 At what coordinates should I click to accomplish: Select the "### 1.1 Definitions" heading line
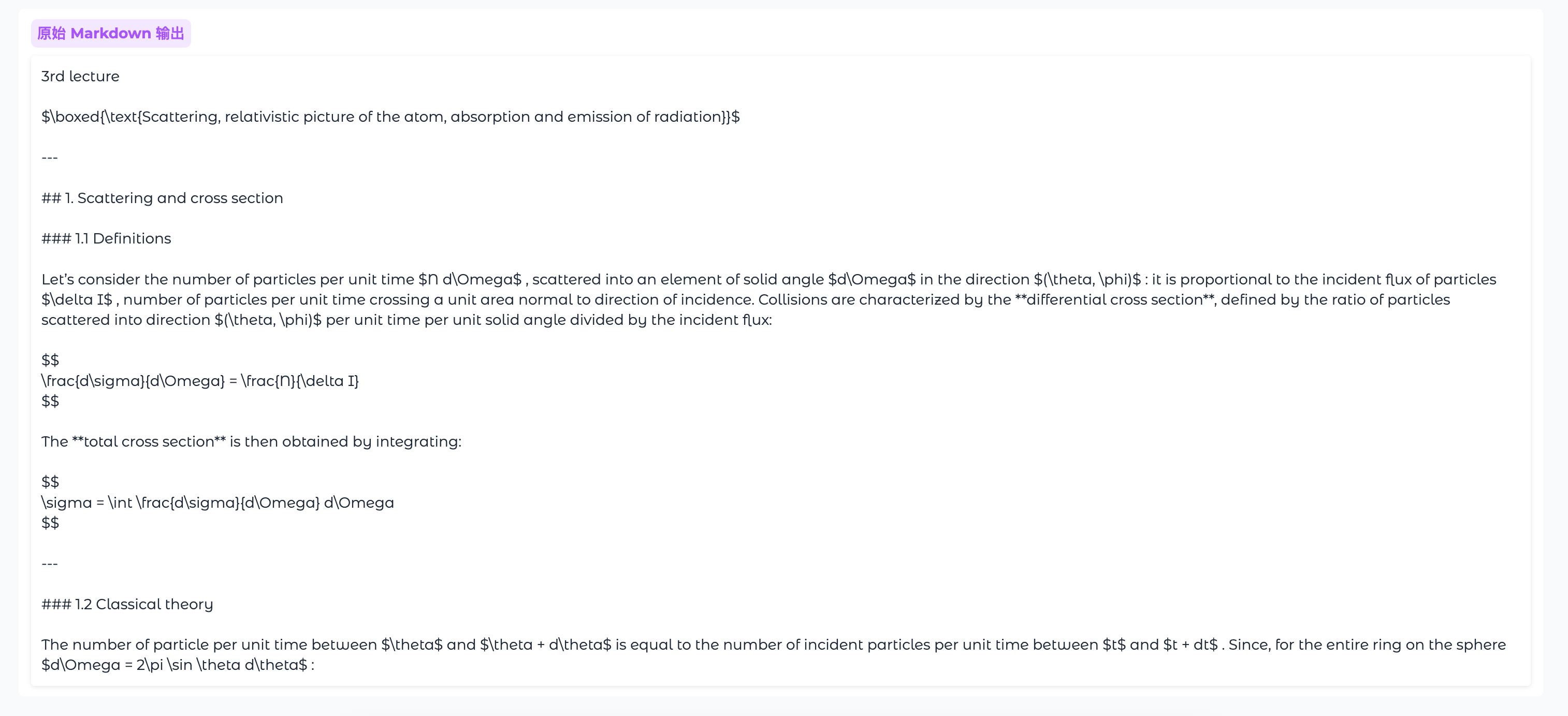(x=106, y=239)
